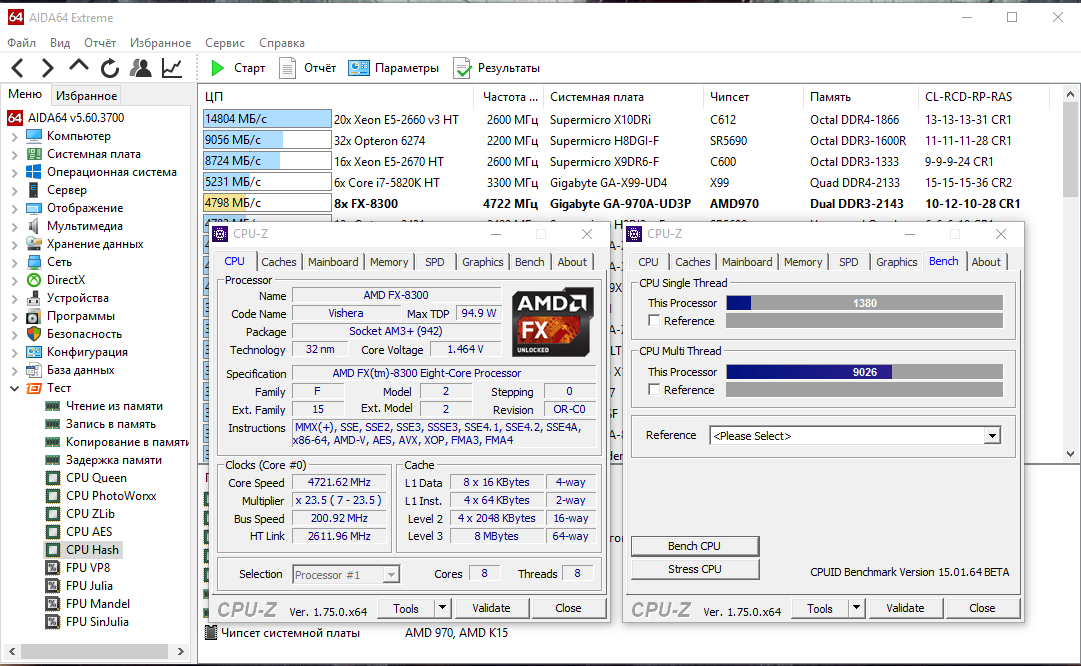This screenshot has height=666, width=1081.
Task: Open Graphics tab in right CPU-Z window
Action: [x=896, y=262]
